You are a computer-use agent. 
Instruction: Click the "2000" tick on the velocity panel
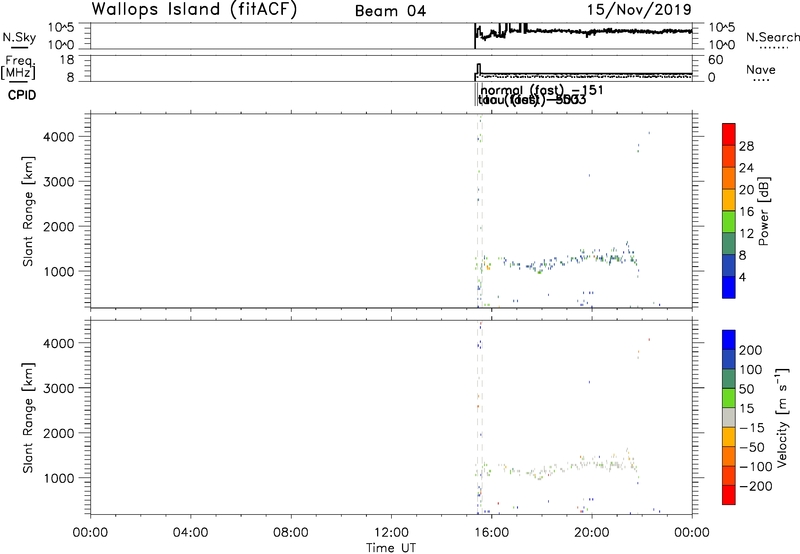pyautogui.click(x=59, y=433)
